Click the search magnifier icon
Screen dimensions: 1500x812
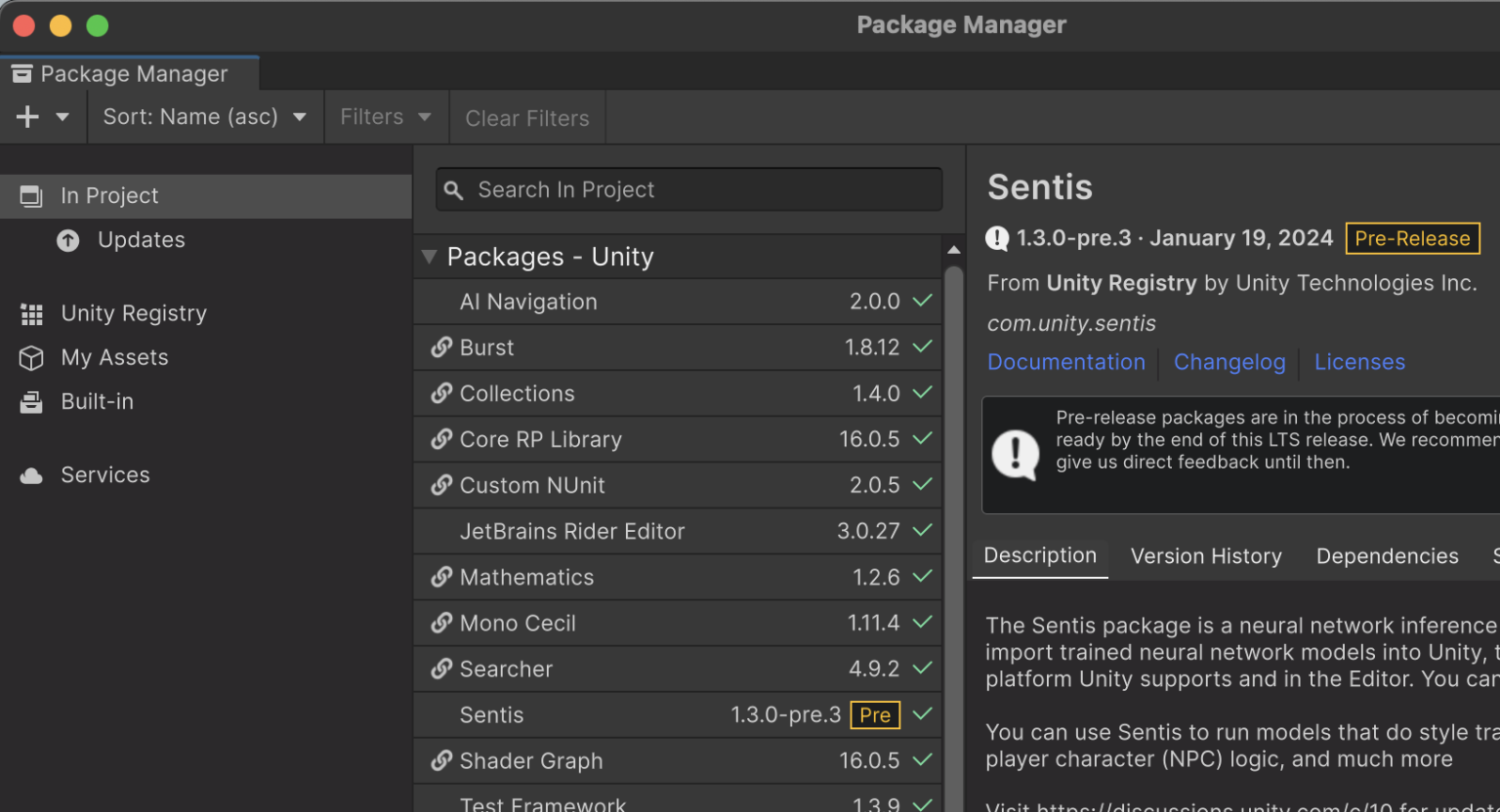(454, 189)
